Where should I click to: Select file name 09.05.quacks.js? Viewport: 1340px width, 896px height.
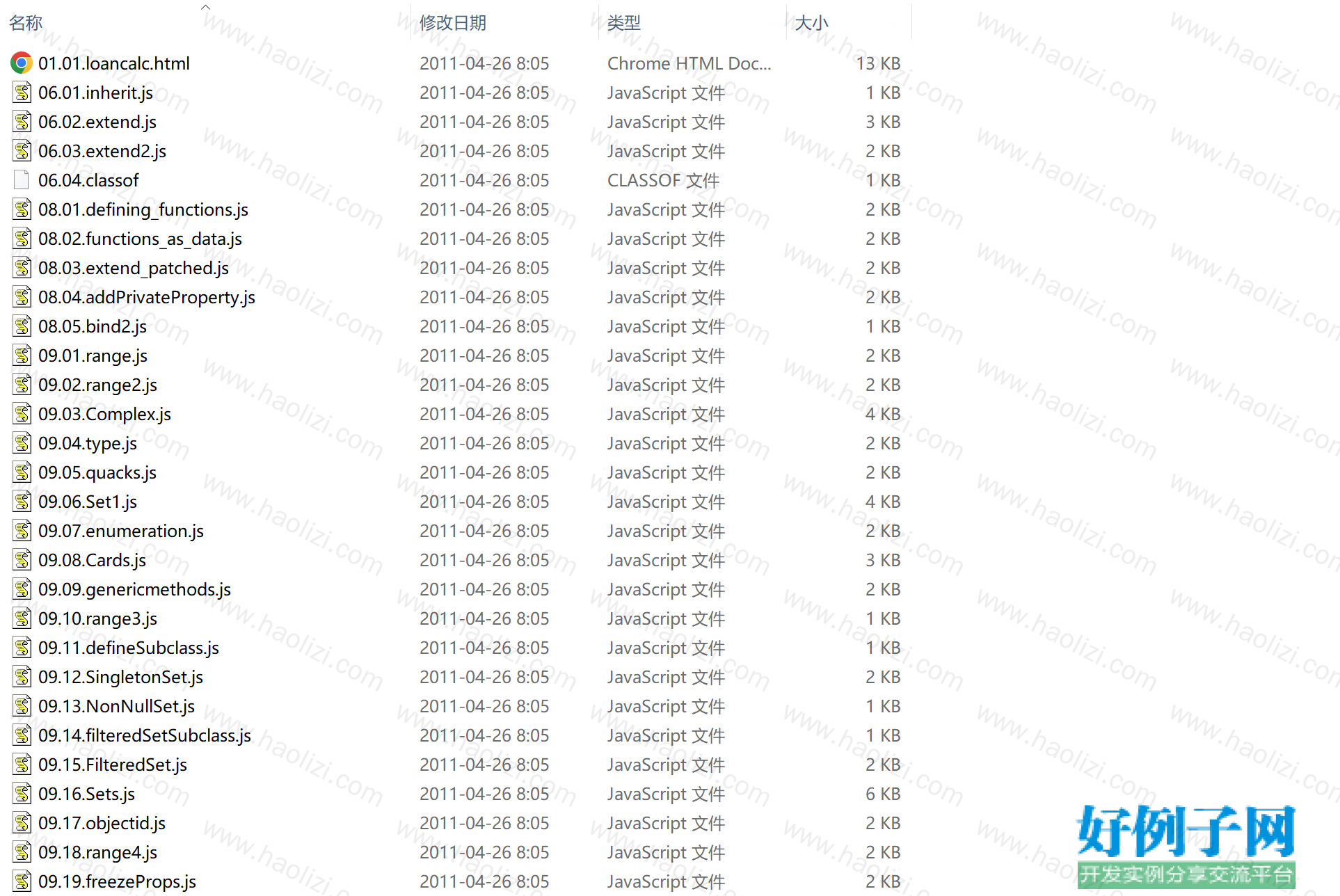click(x=97, y=472)
